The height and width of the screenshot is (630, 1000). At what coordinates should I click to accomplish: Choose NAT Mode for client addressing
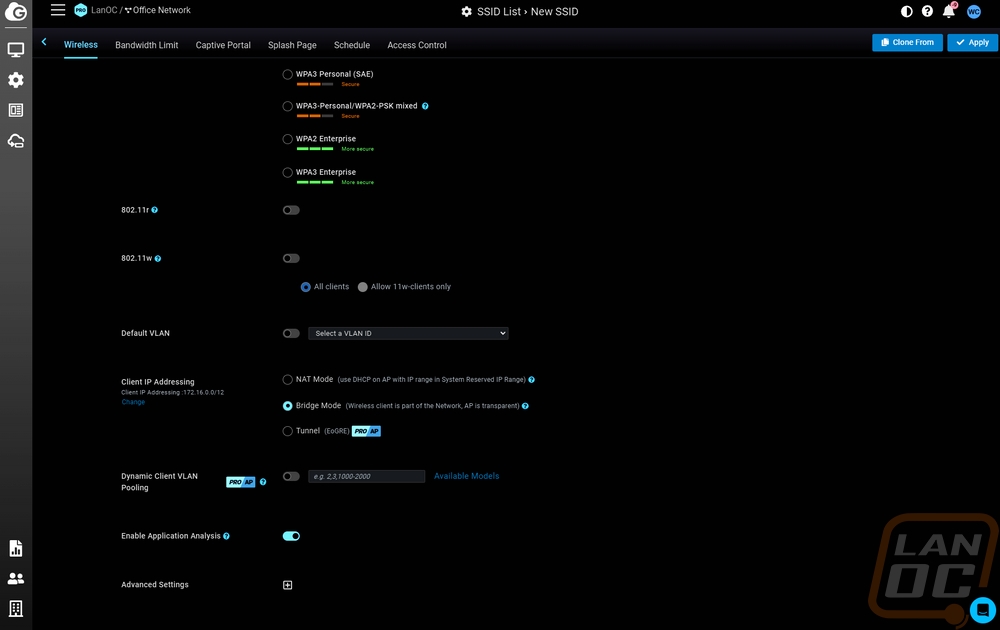coord(288,380)
